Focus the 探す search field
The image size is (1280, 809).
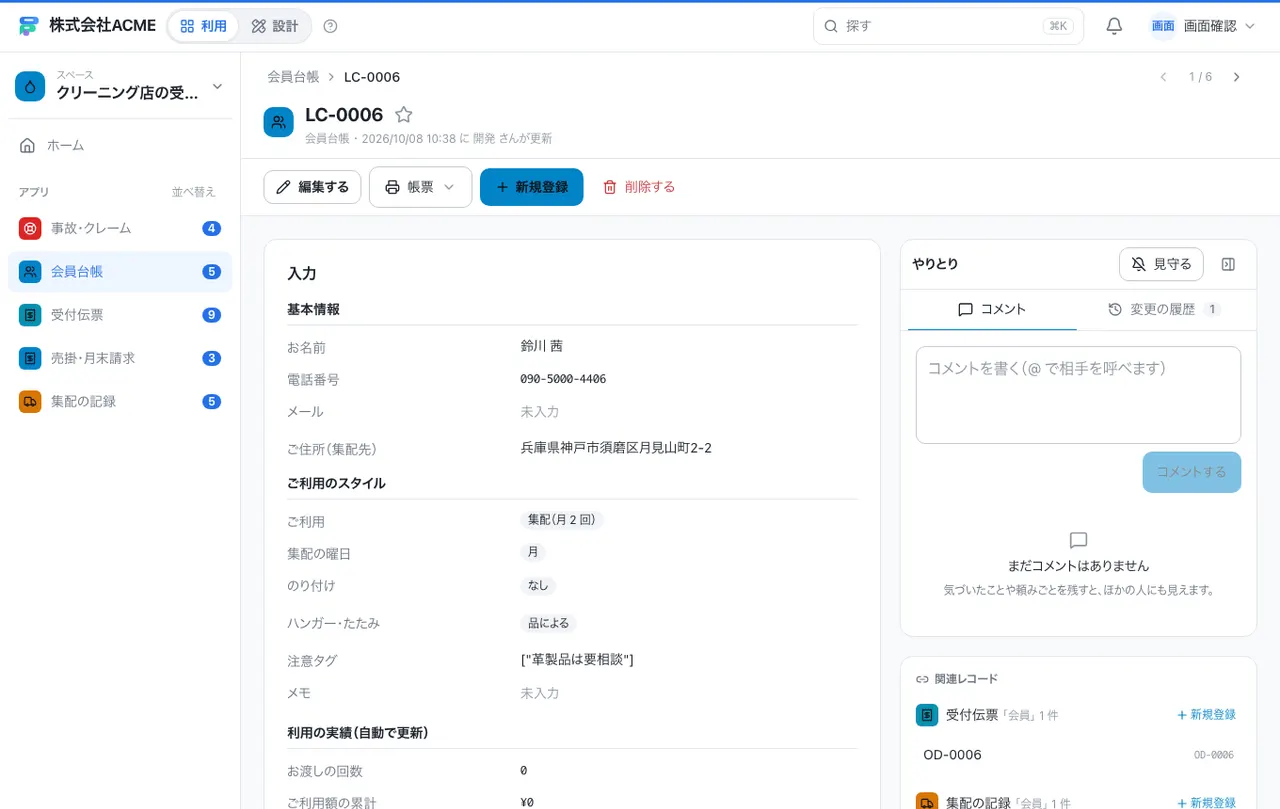tap(948, 26)
